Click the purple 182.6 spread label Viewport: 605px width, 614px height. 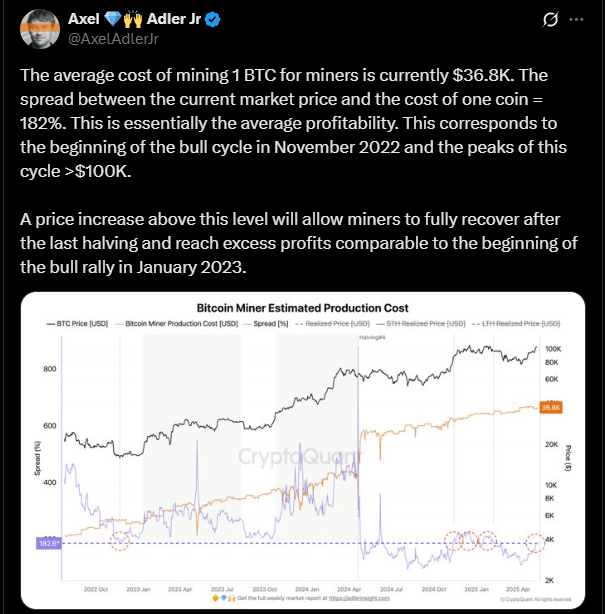[49, 543]
